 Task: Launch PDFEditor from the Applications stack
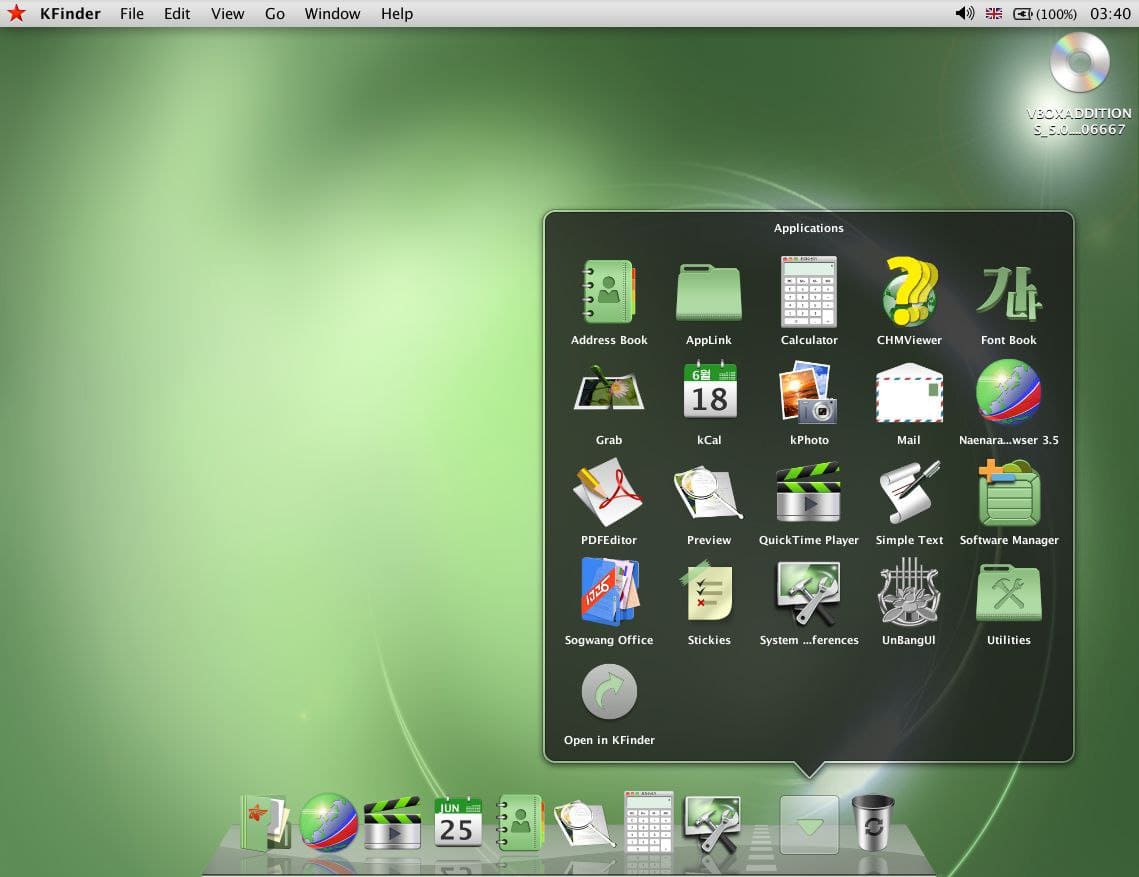609,492
